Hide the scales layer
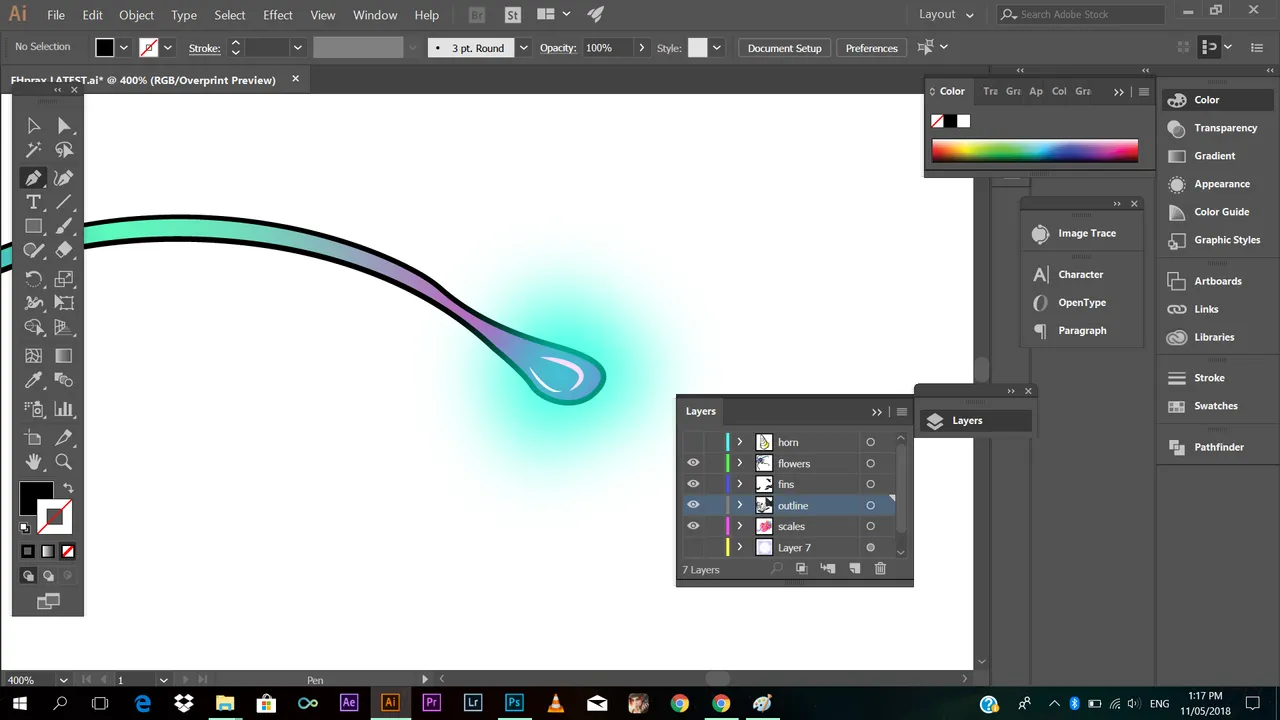This screenshot has height=720, width=1280. pos(693,526)
